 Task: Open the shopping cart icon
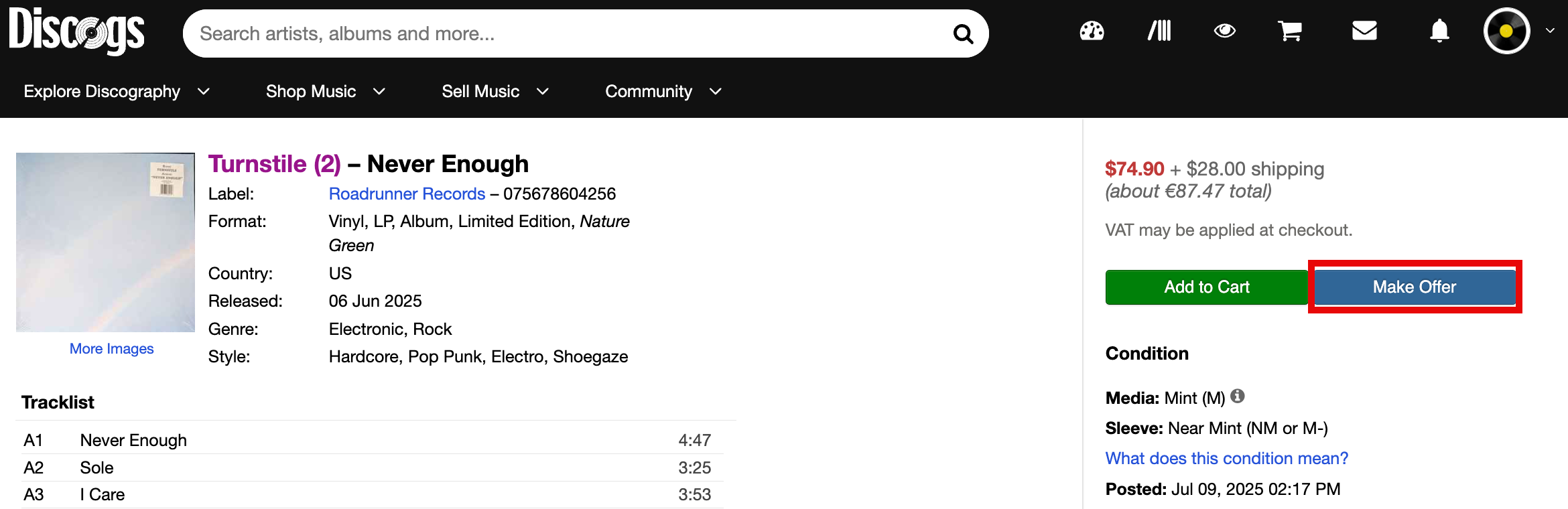(1289, 31)
